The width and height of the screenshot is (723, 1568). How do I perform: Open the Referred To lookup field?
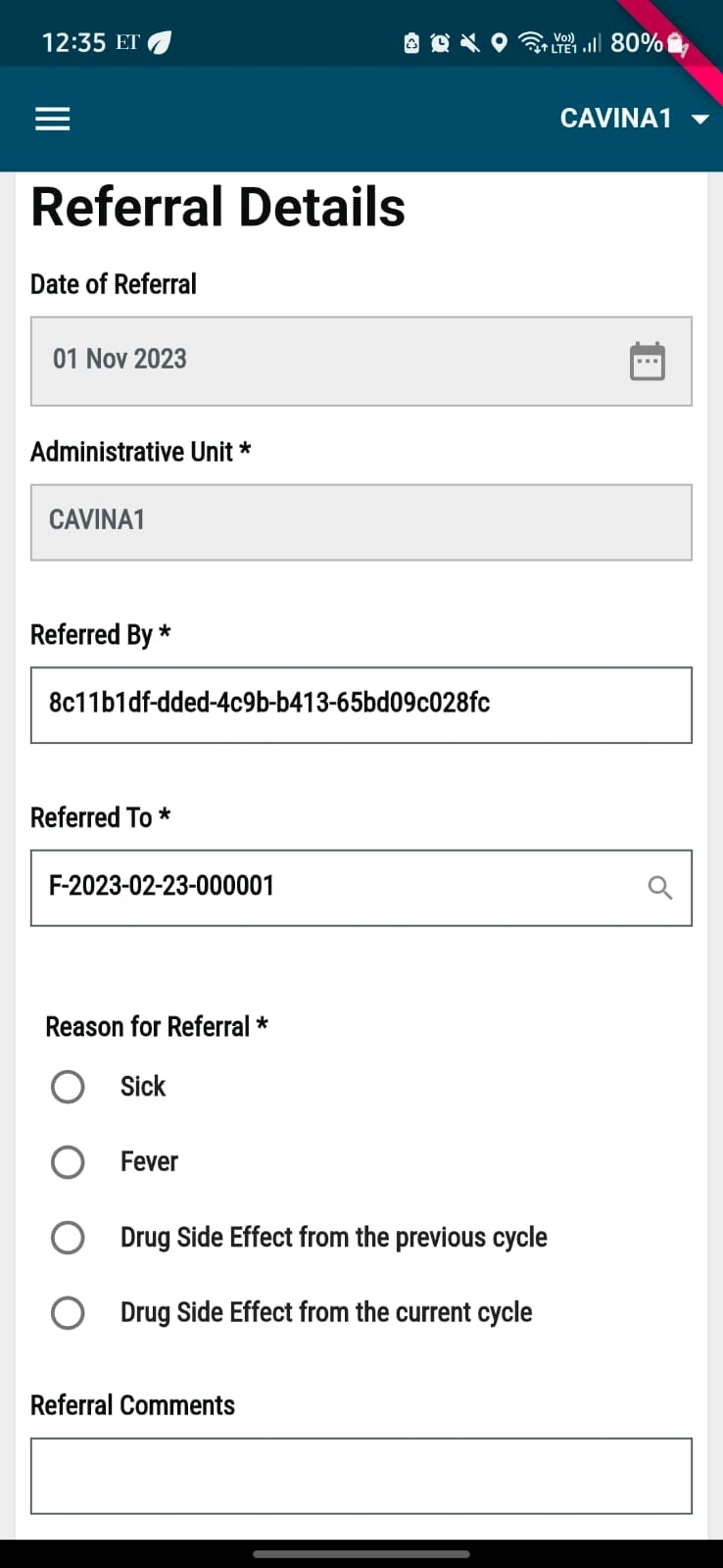333,888
